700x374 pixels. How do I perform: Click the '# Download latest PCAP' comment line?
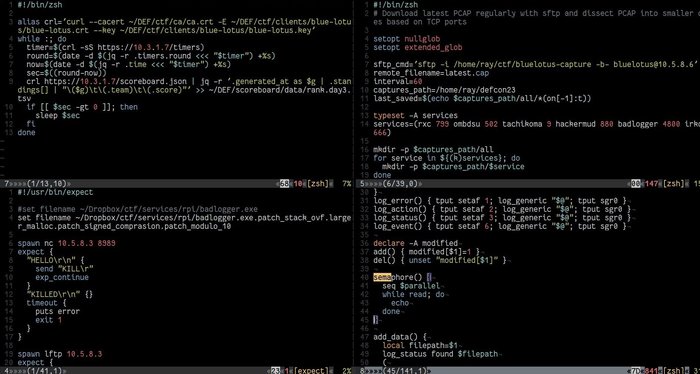537,17
